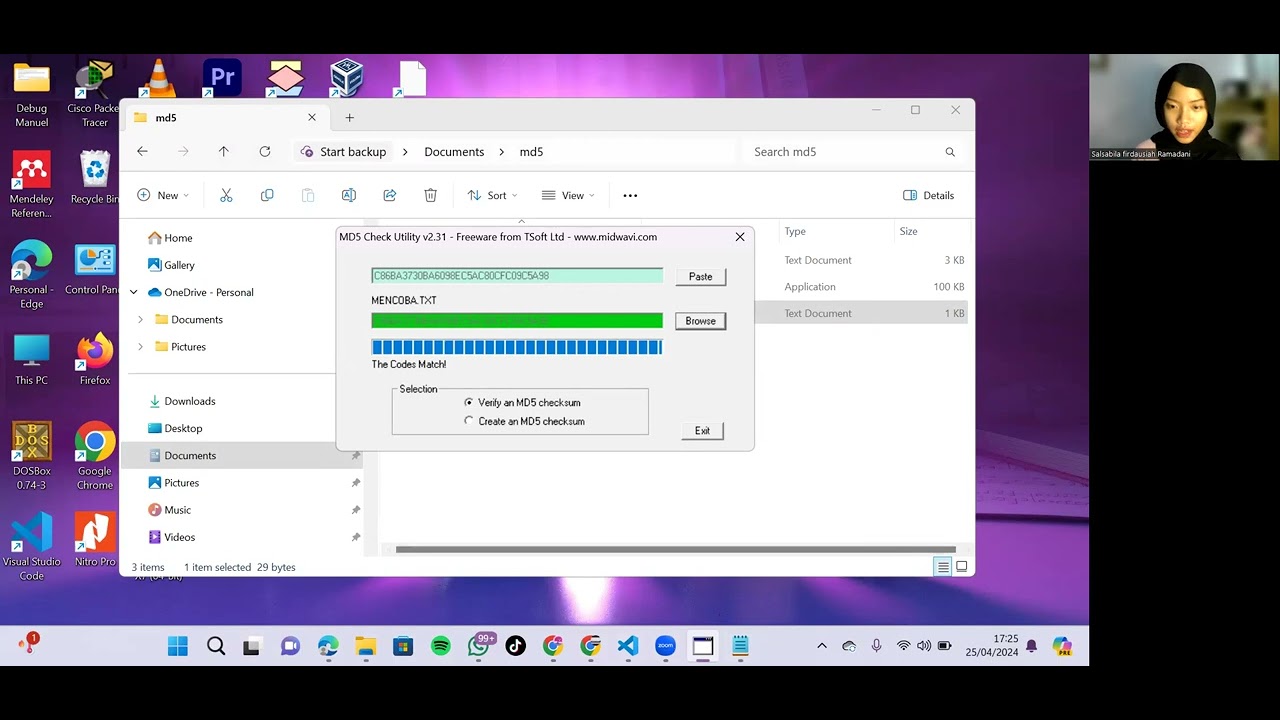Toggle the Details pane button
The image size is (1280, 720).
[928, 195]
